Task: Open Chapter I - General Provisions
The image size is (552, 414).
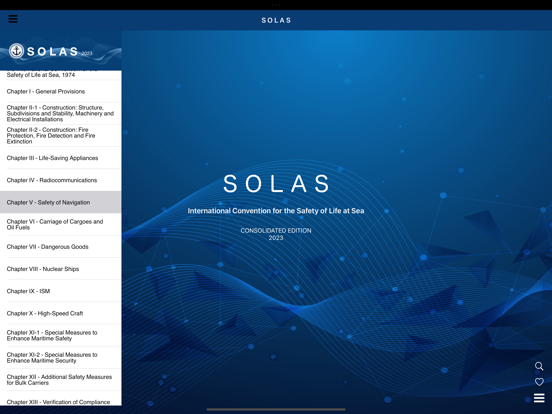Action: tap(61, 92)
